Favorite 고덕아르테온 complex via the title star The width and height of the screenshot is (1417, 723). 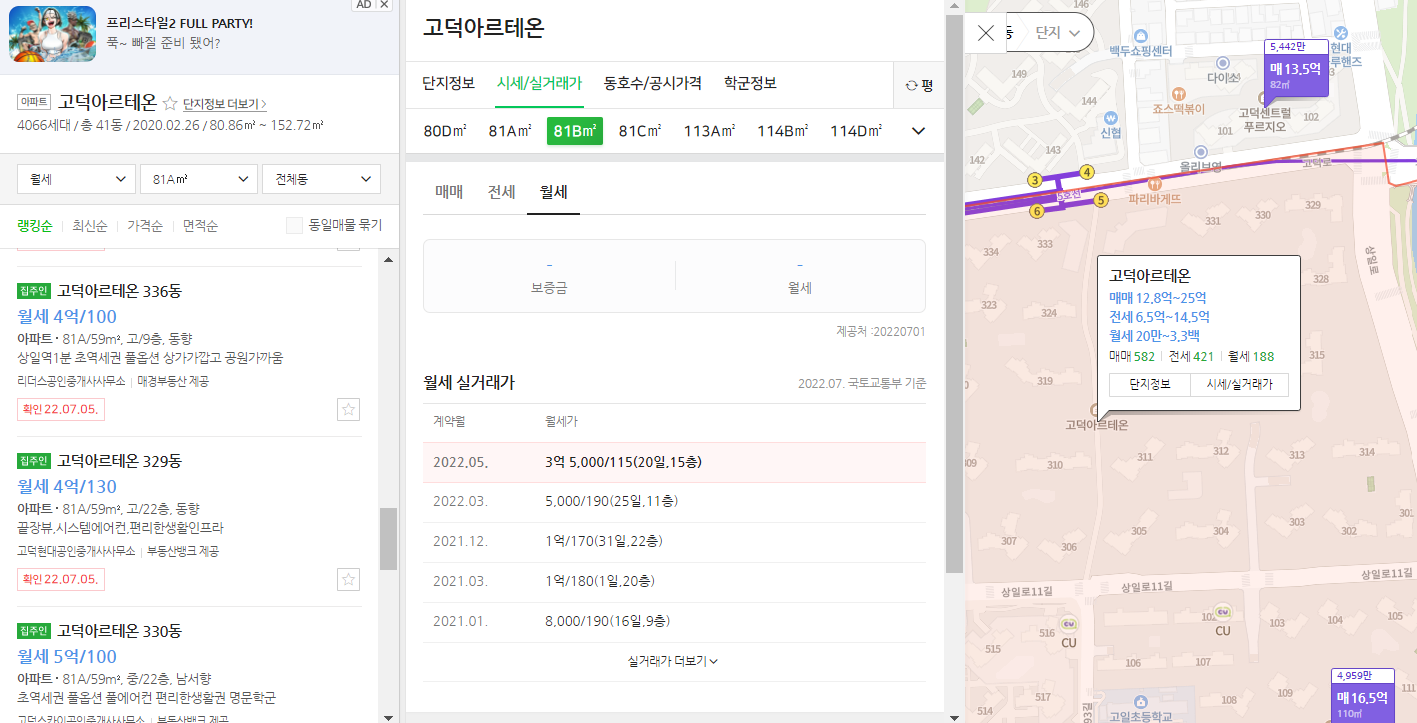[170, 103]
